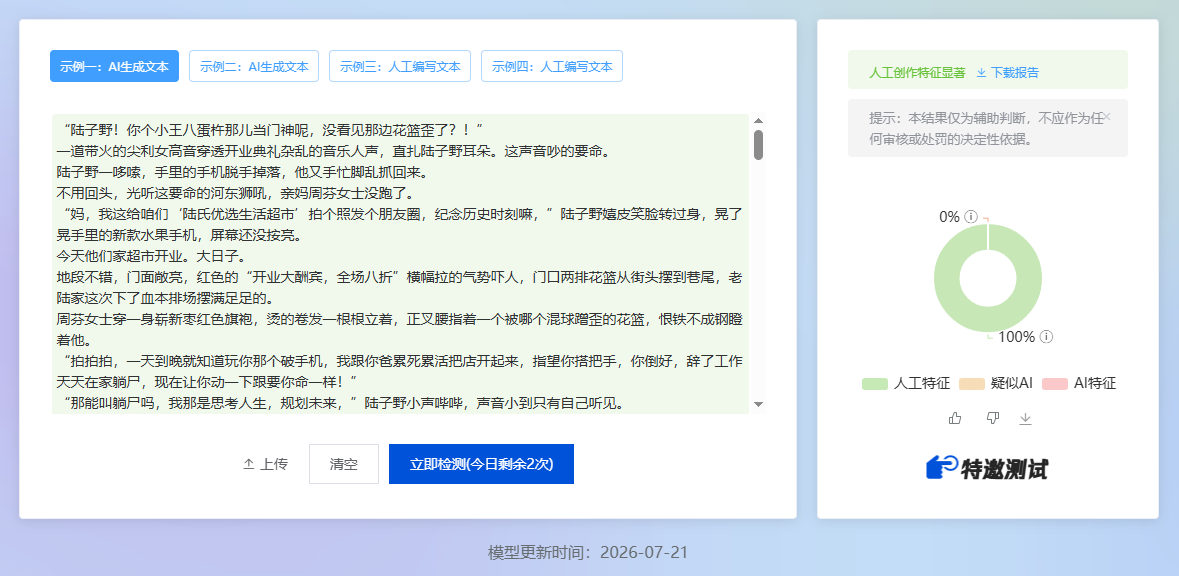
Task: Click the 立即检测 button
Action: (481, 464)
